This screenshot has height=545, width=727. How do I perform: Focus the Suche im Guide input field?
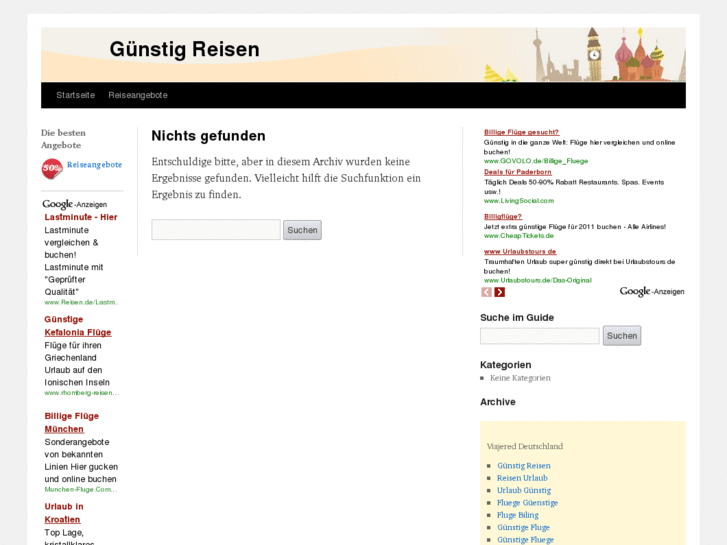coord(540,336)
